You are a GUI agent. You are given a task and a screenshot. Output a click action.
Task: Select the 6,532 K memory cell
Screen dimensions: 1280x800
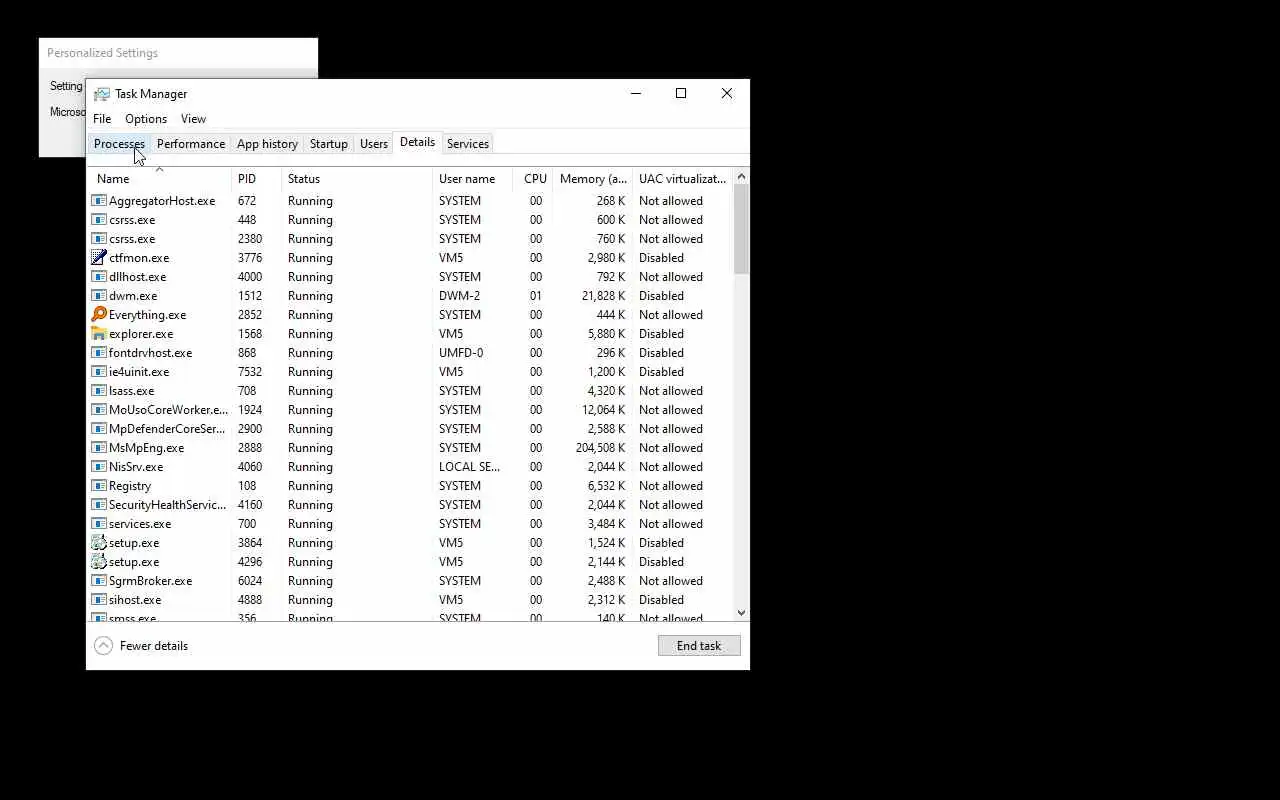tap(606, 486)
